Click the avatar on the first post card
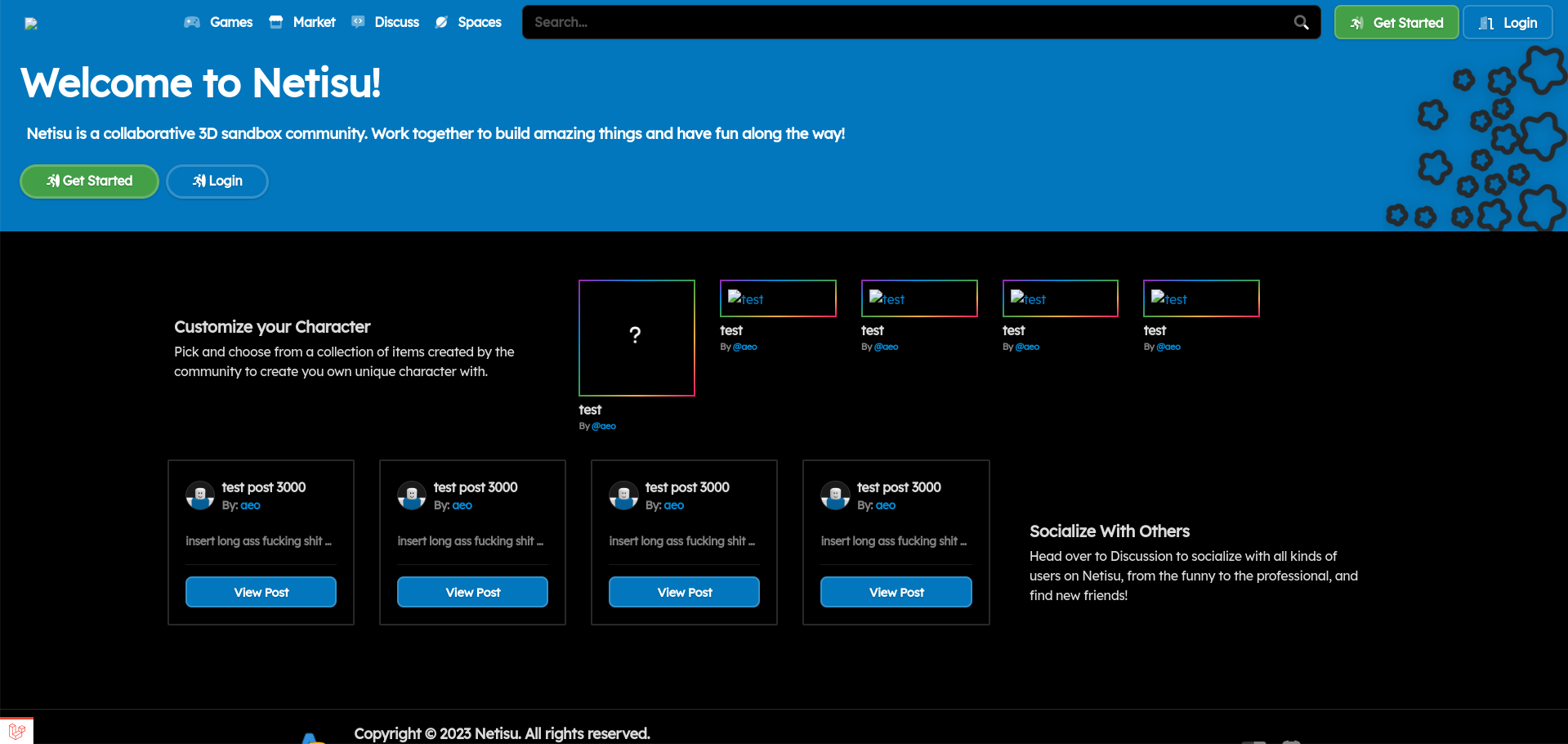Screen dimensions: 1568x744 [x=200, y=495]
